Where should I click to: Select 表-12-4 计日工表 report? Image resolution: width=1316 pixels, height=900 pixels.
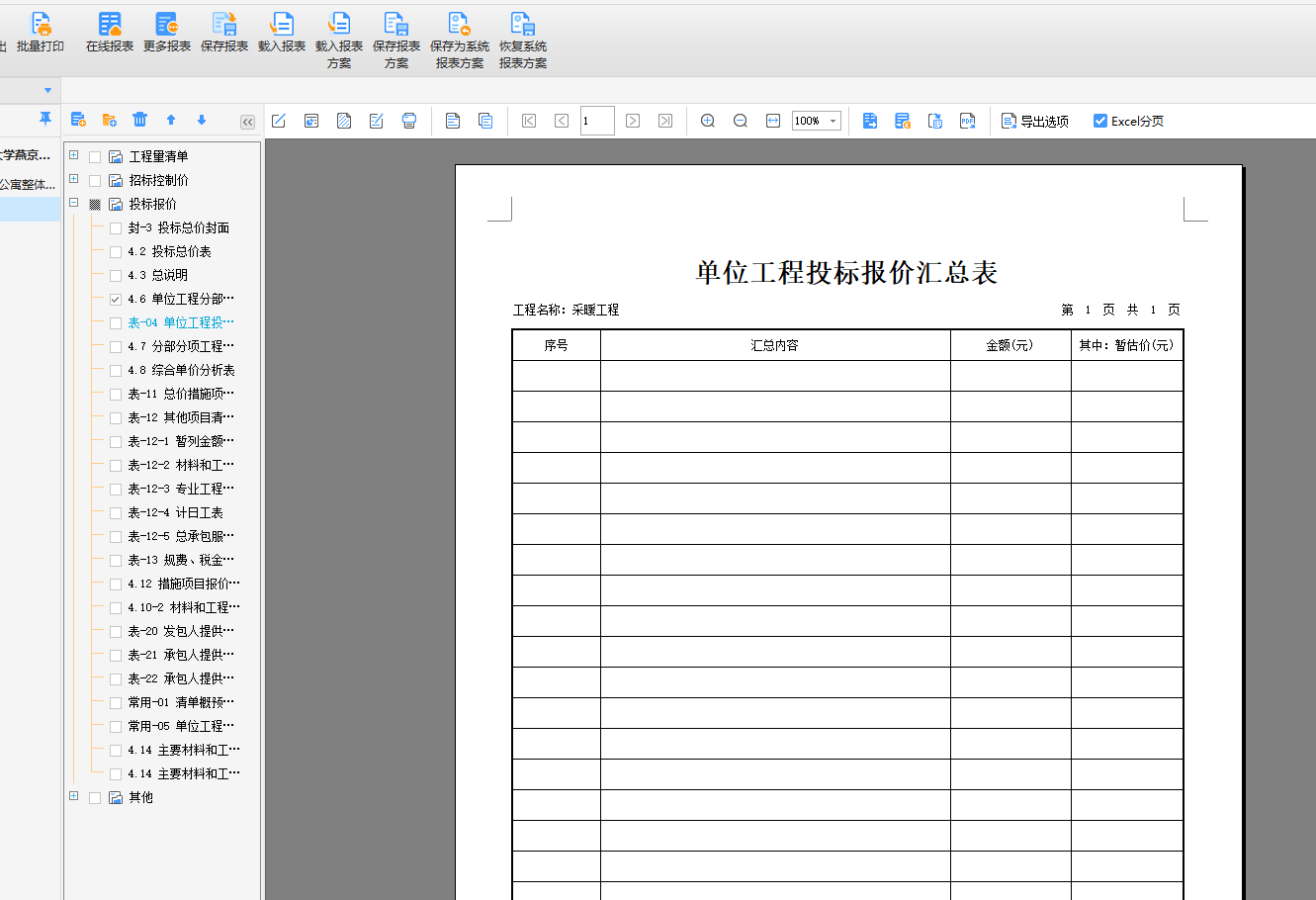[x=175, y=512]
